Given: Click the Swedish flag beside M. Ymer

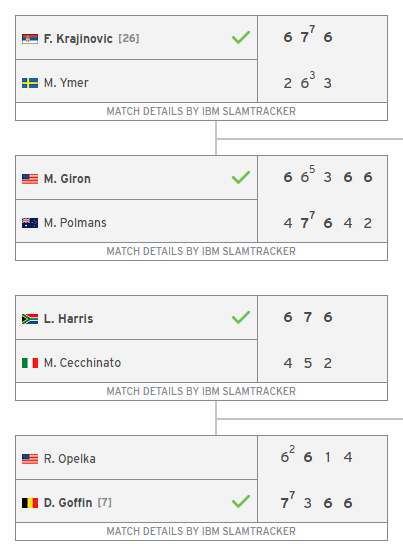Looking at the screenshot, I should click(x=30, y=83).
